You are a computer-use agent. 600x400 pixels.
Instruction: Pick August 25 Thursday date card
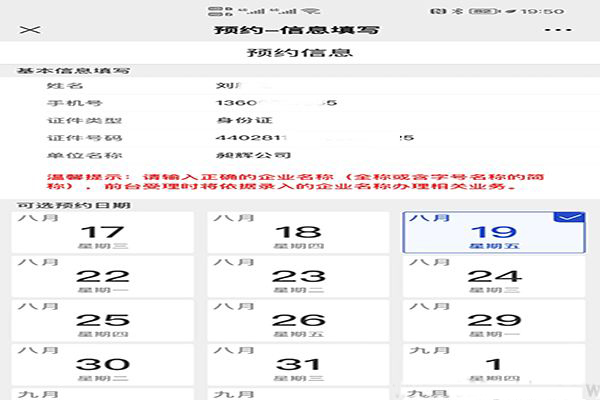[x=103, y=321]
